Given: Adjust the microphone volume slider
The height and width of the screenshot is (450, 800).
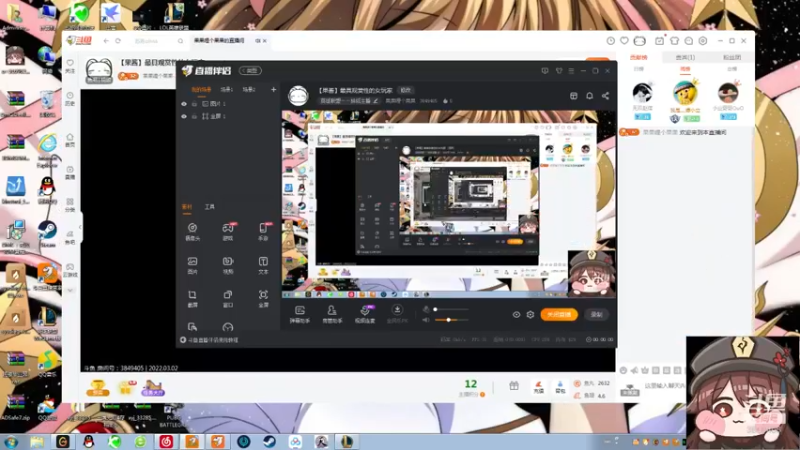Looking at the screenshot, I should click(451, 309).
